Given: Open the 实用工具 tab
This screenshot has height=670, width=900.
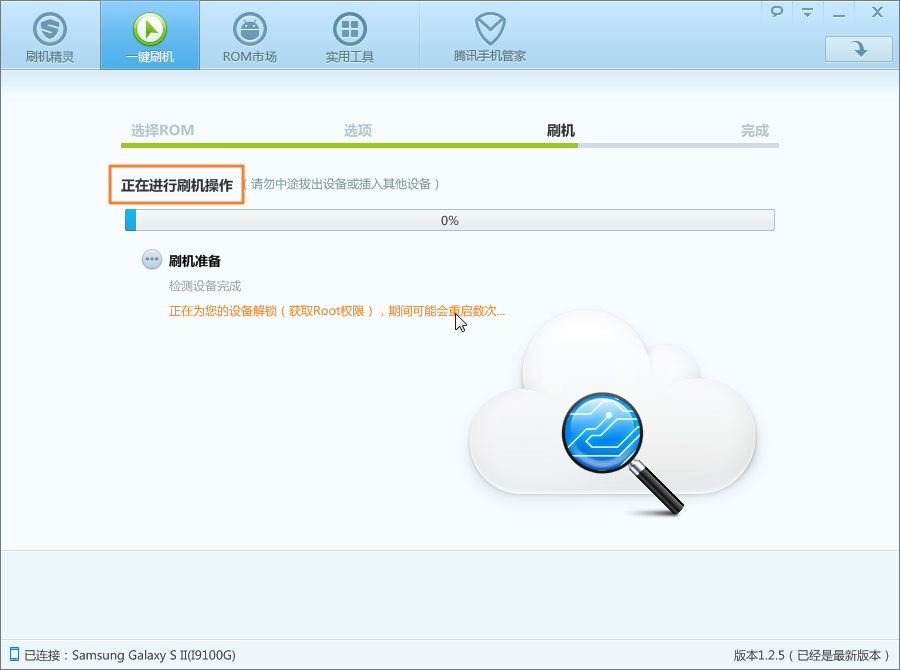Looking at the screenshot, I should coord(350,36).
